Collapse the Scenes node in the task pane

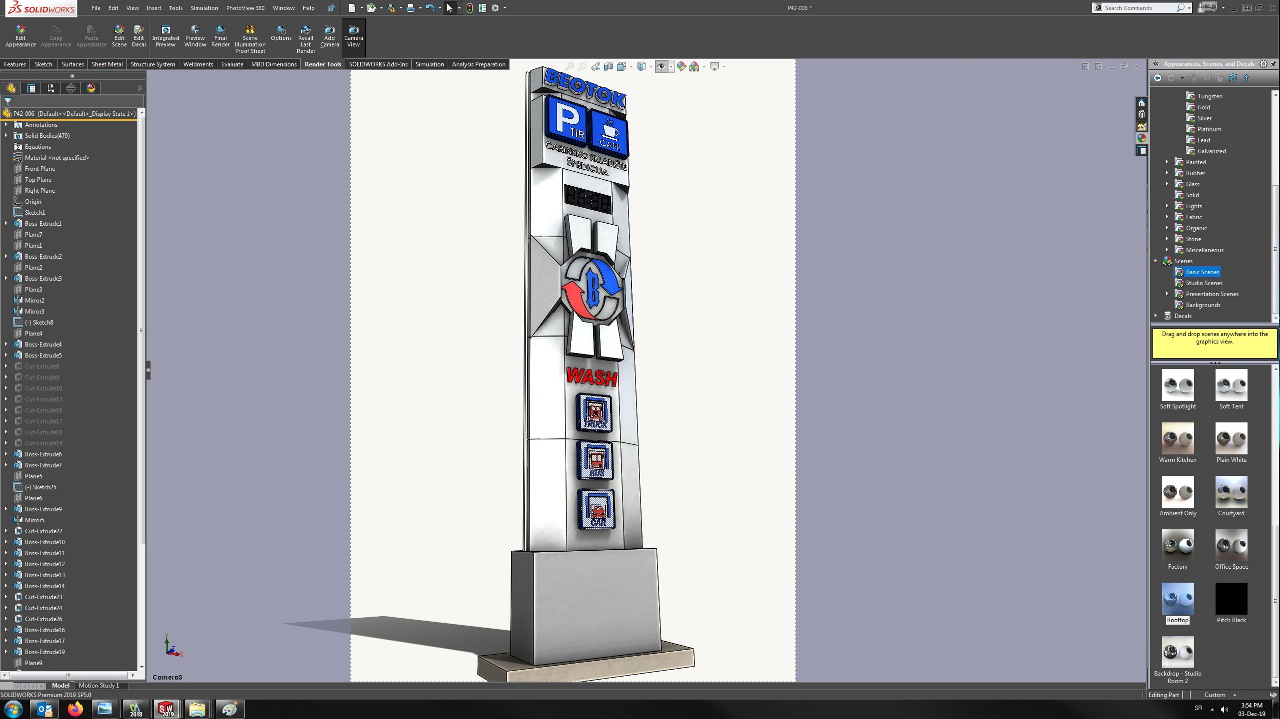pyautogui.click(x=1156, y=261)
